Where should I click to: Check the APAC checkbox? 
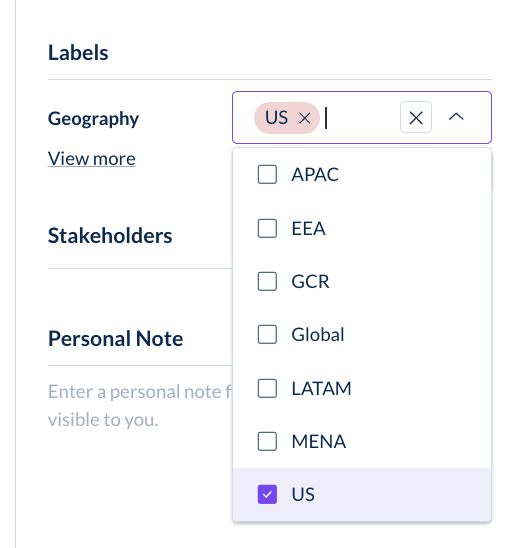pos(267,174)
